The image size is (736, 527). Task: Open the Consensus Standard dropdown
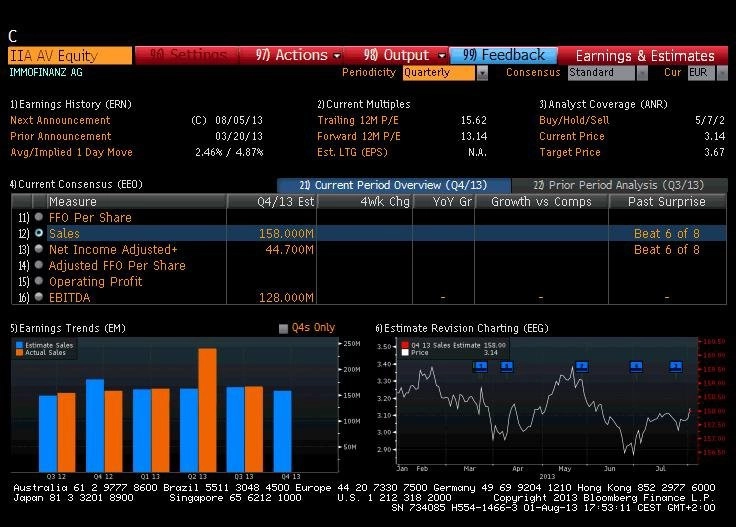click(x=642, y=73)
